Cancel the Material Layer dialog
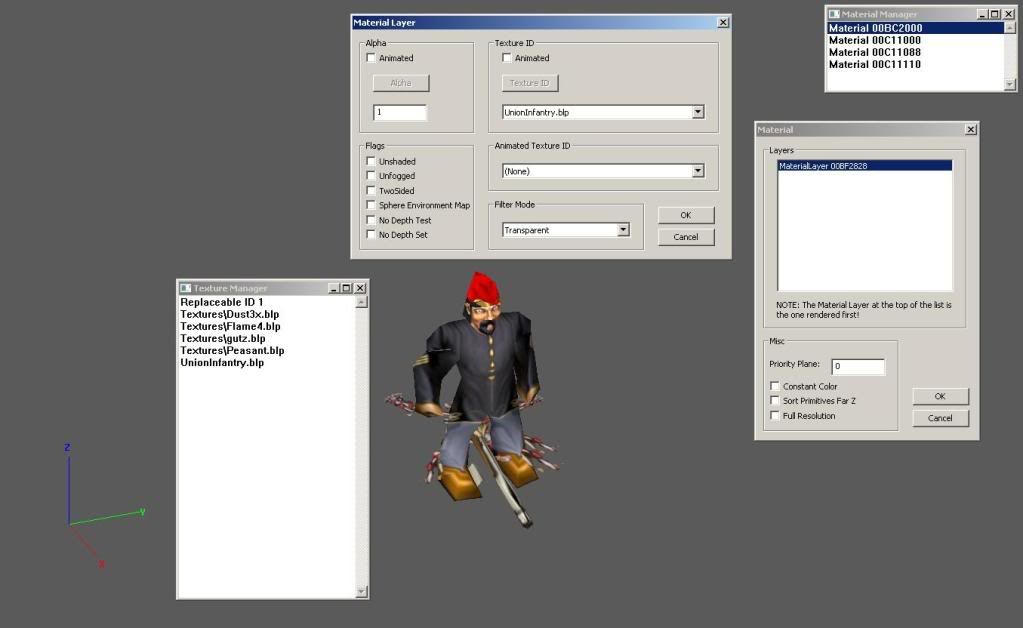This screenshot has width=1023, height=628. (x=686, y=237)
